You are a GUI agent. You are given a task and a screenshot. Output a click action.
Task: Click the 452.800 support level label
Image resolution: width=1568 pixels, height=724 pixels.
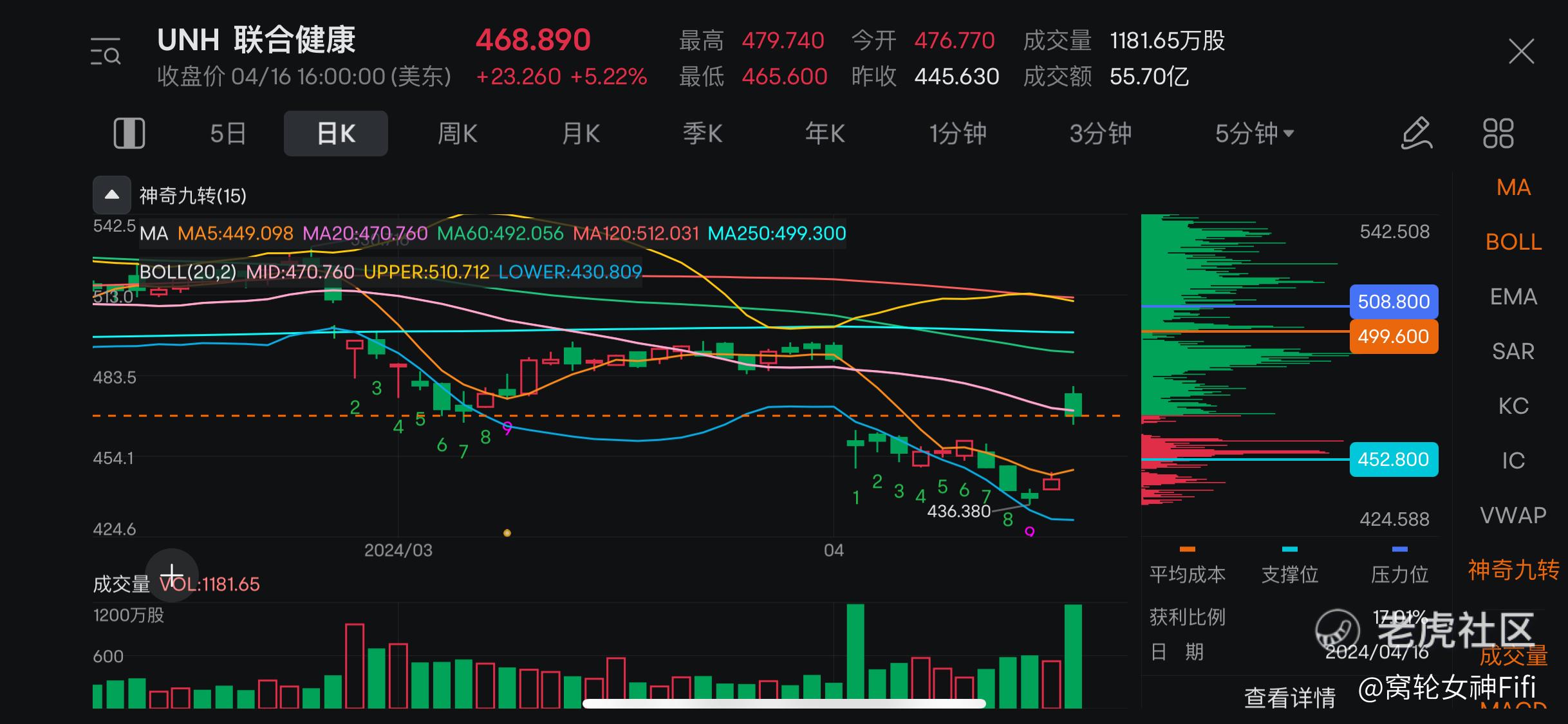(1394, 459)
